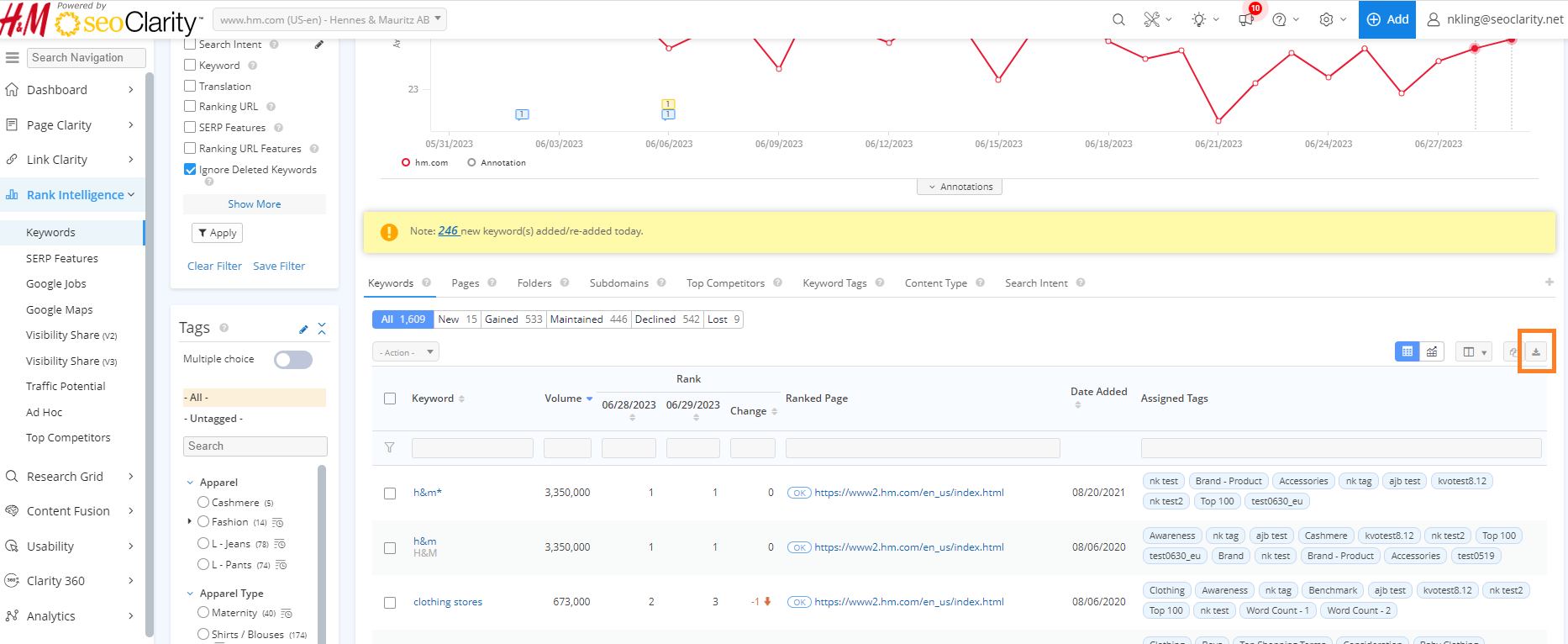Image resolution: width=1568 pixels, height=644 pixels.
Task: Open SERP Features in sidebar
Action: point(62,258)
